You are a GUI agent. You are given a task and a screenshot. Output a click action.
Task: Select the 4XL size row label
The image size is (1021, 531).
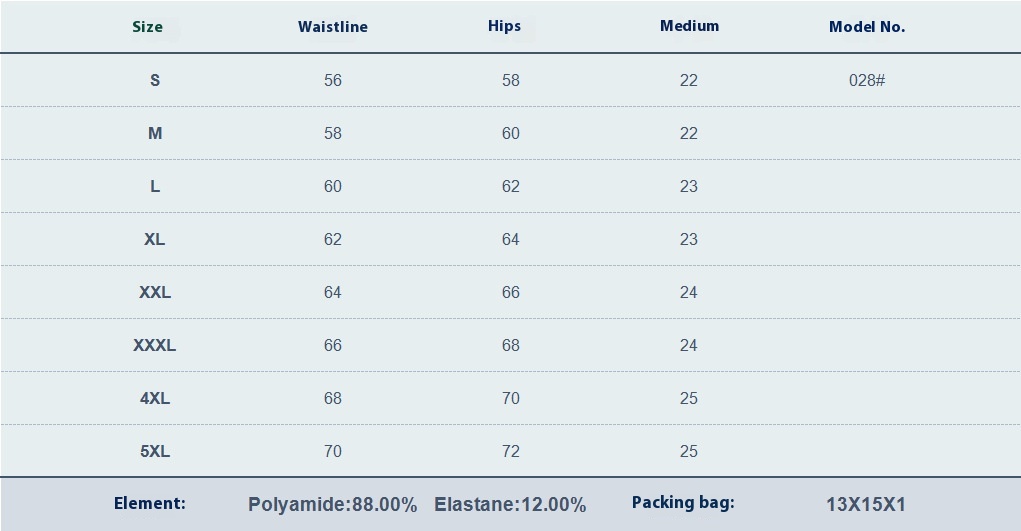[x=155, y=398]
